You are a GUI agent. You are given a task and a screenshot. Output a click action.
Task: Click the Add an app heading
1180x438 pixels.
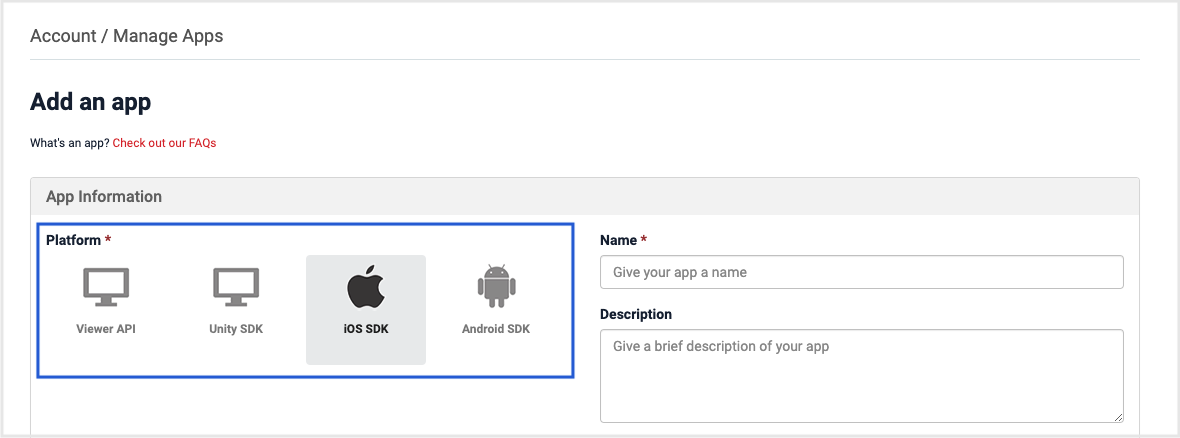(x=90, y=102)
